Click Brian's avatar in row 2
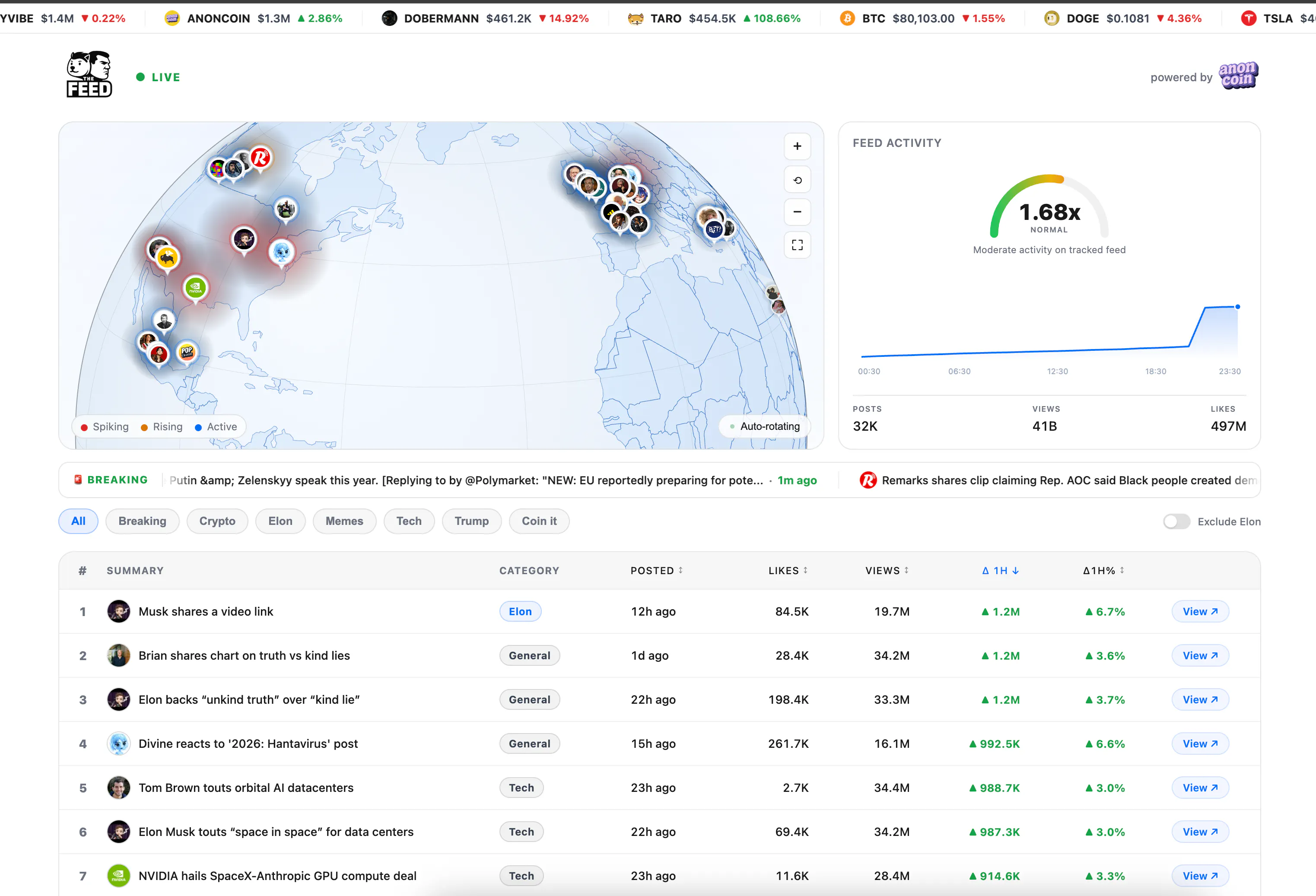 [119, 655]
